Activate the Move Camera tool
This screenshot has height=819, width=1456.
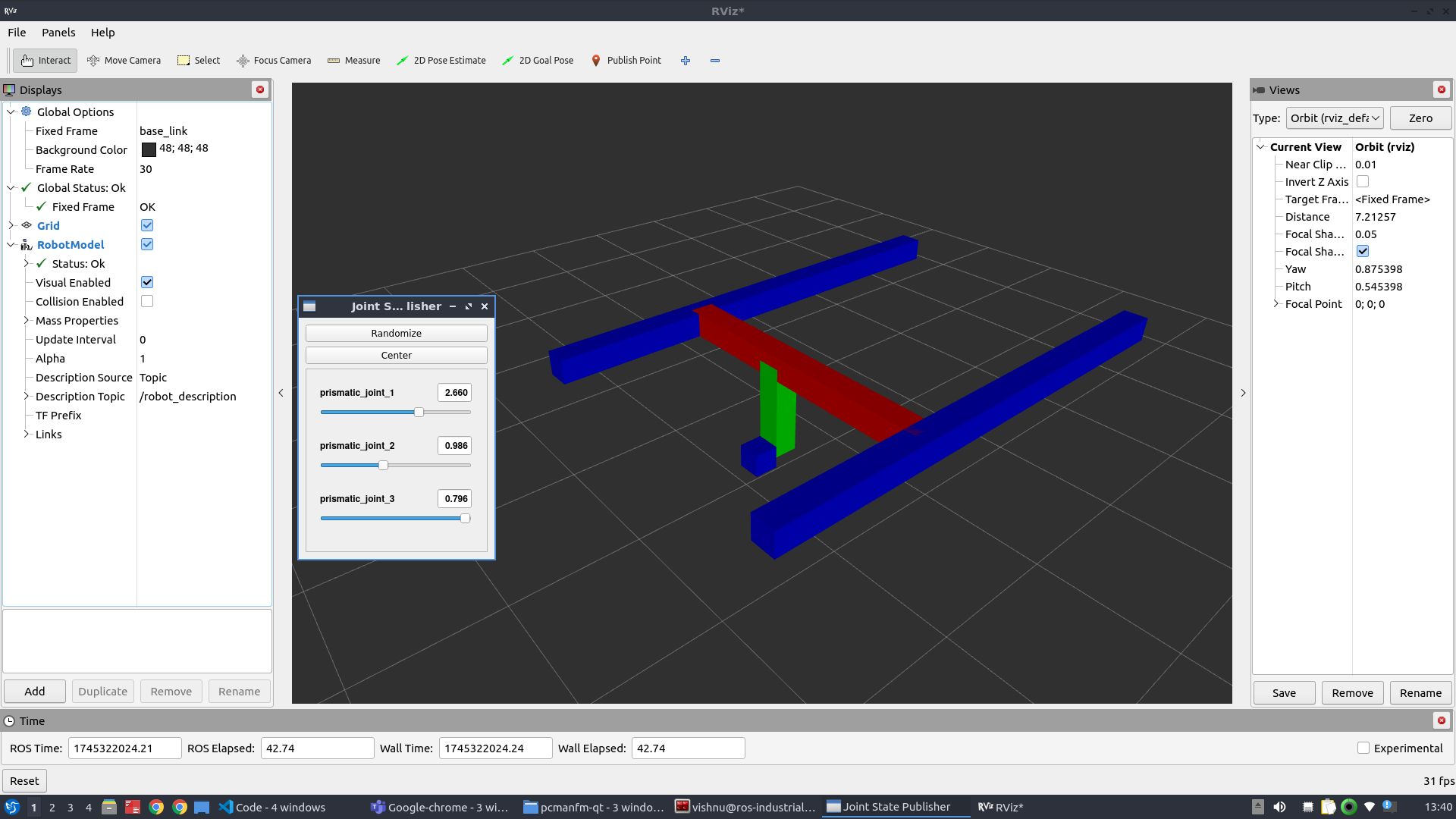point(124,61)
